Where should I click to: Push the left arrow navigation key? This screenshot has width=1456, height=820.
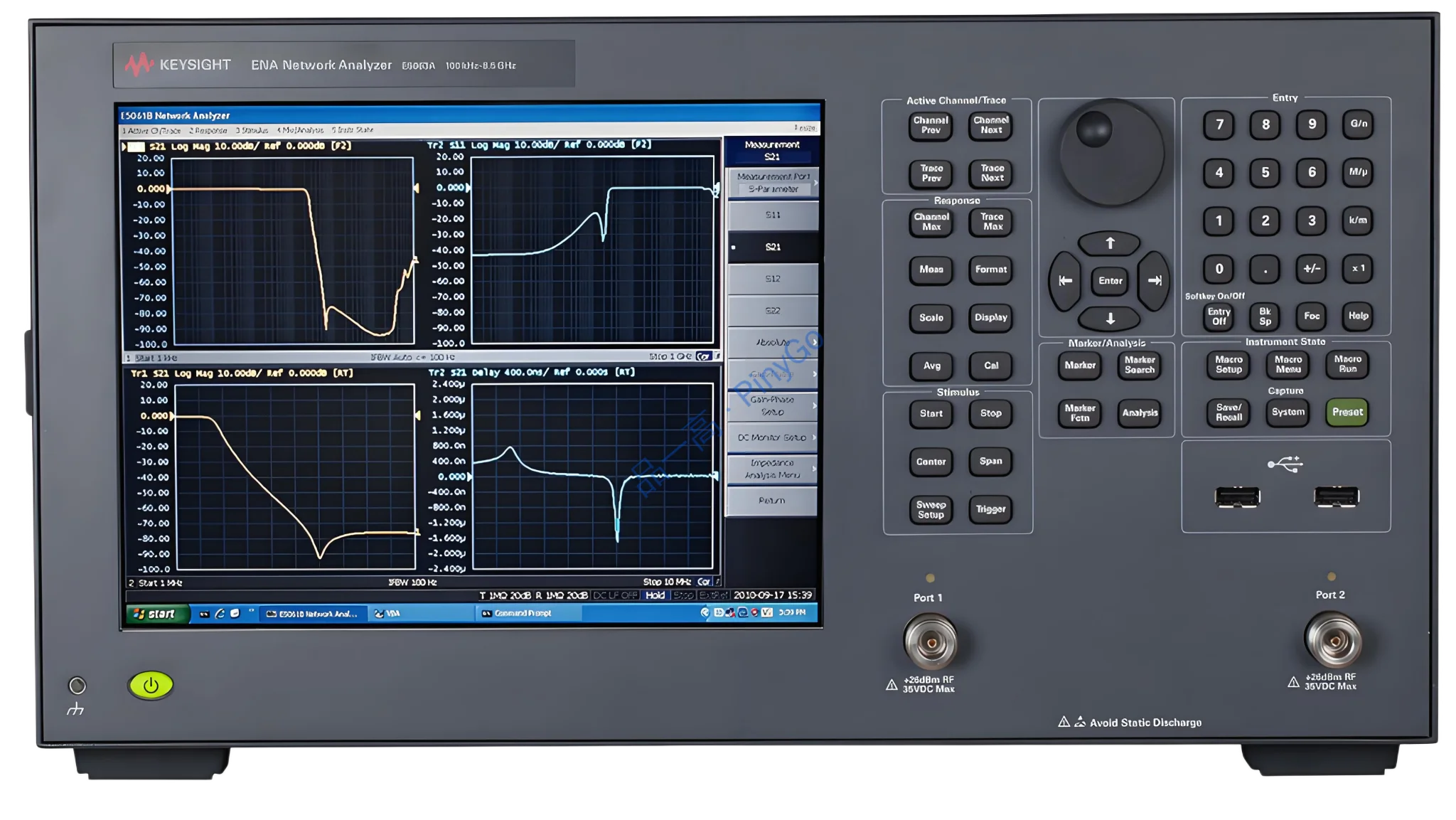click(x=1065, y=281)
